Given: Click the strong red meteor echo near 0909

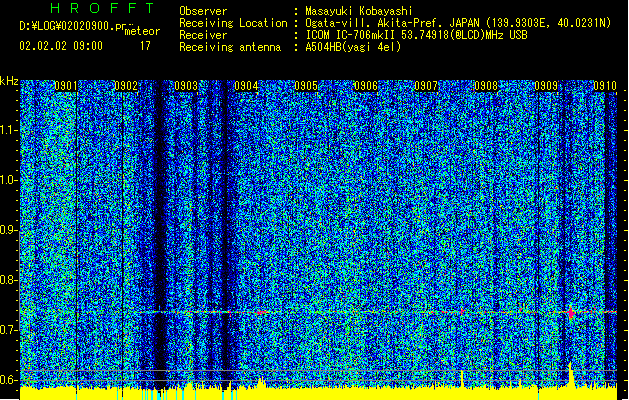Looking at the screenshot, I should [571, 312].
